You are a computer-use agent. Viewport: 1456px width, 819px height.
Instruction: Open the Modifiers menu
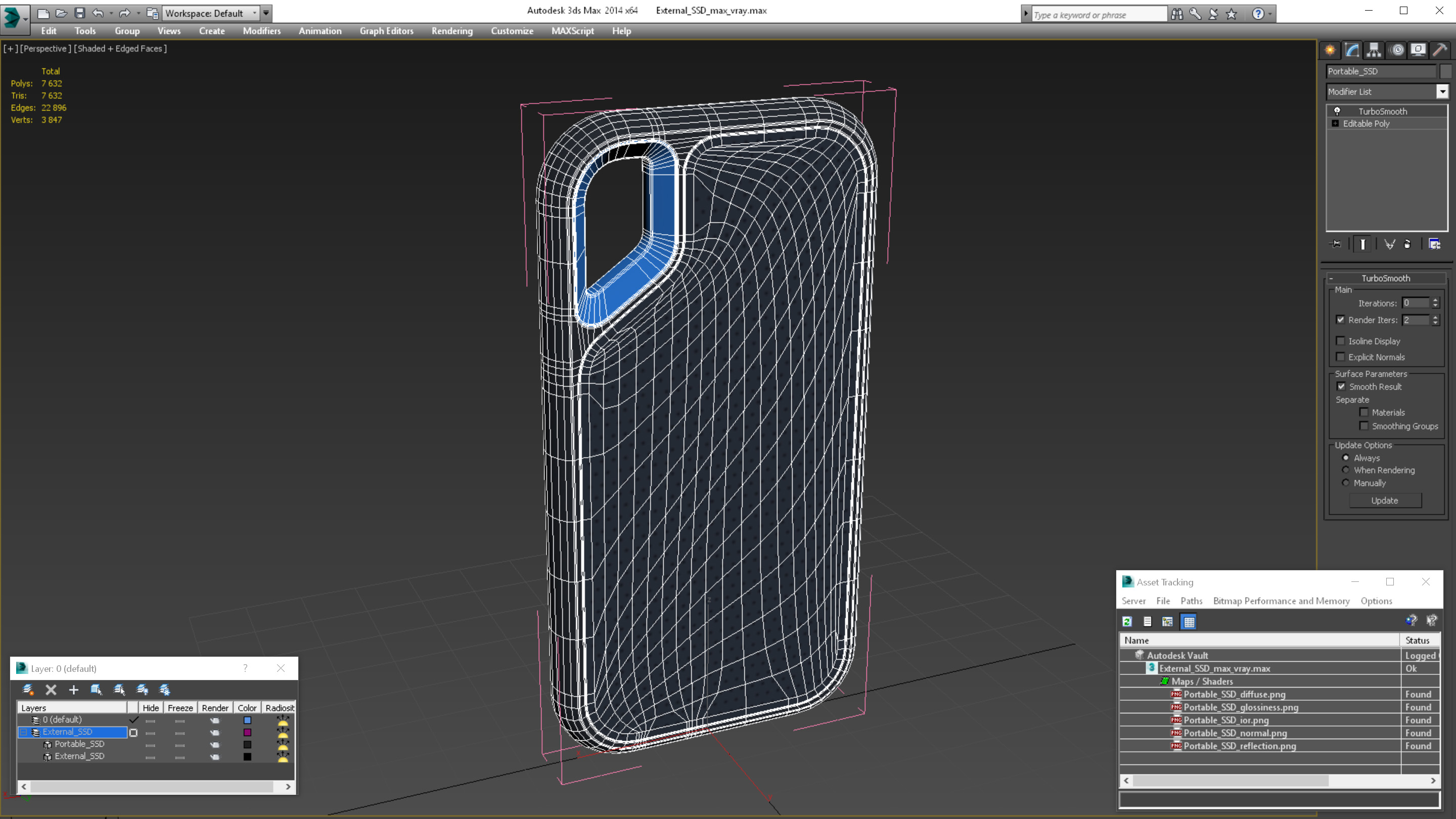tap(262, 31)
